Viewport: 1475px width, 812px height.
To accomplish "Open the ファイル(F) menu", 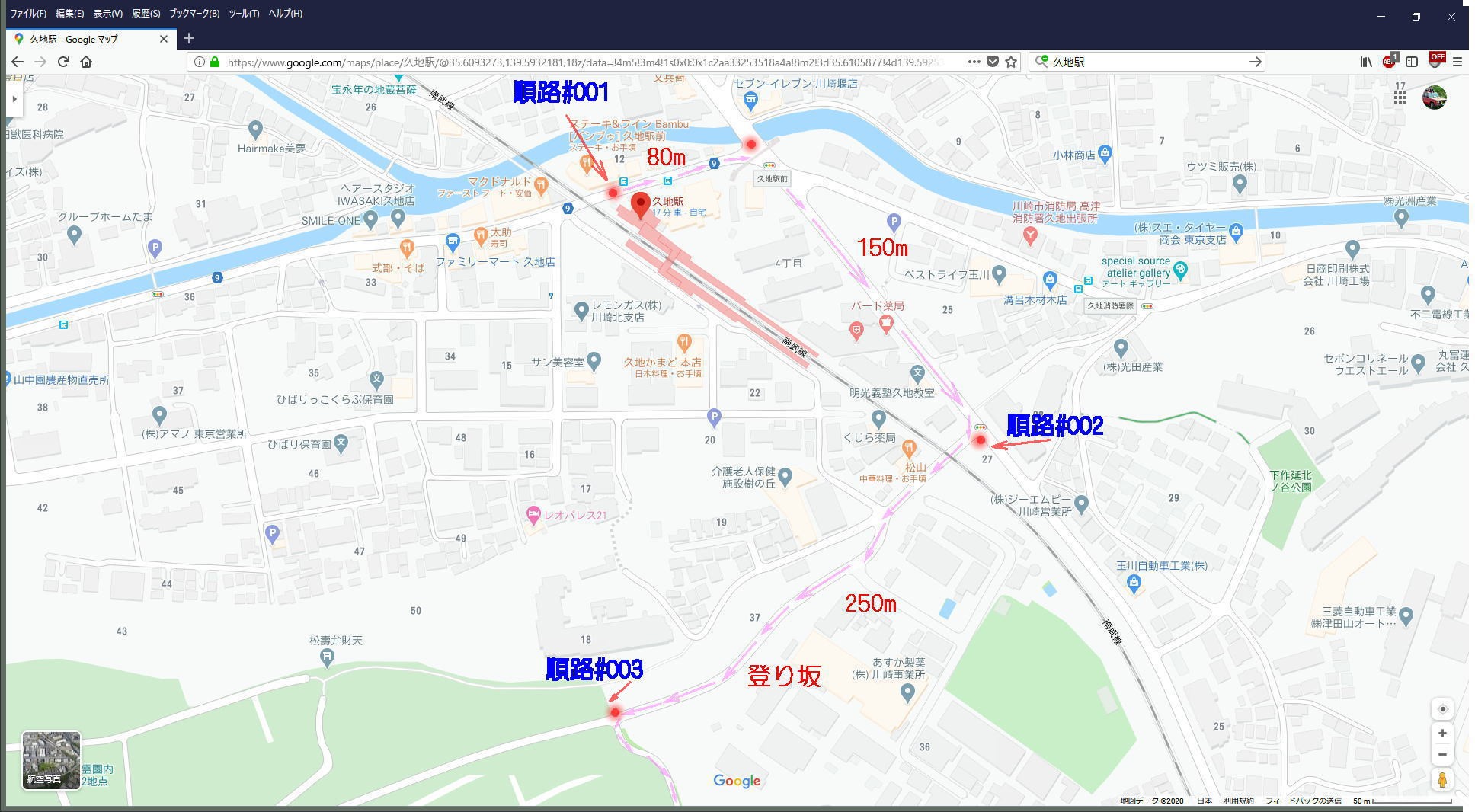I will [x=28, y=14].
